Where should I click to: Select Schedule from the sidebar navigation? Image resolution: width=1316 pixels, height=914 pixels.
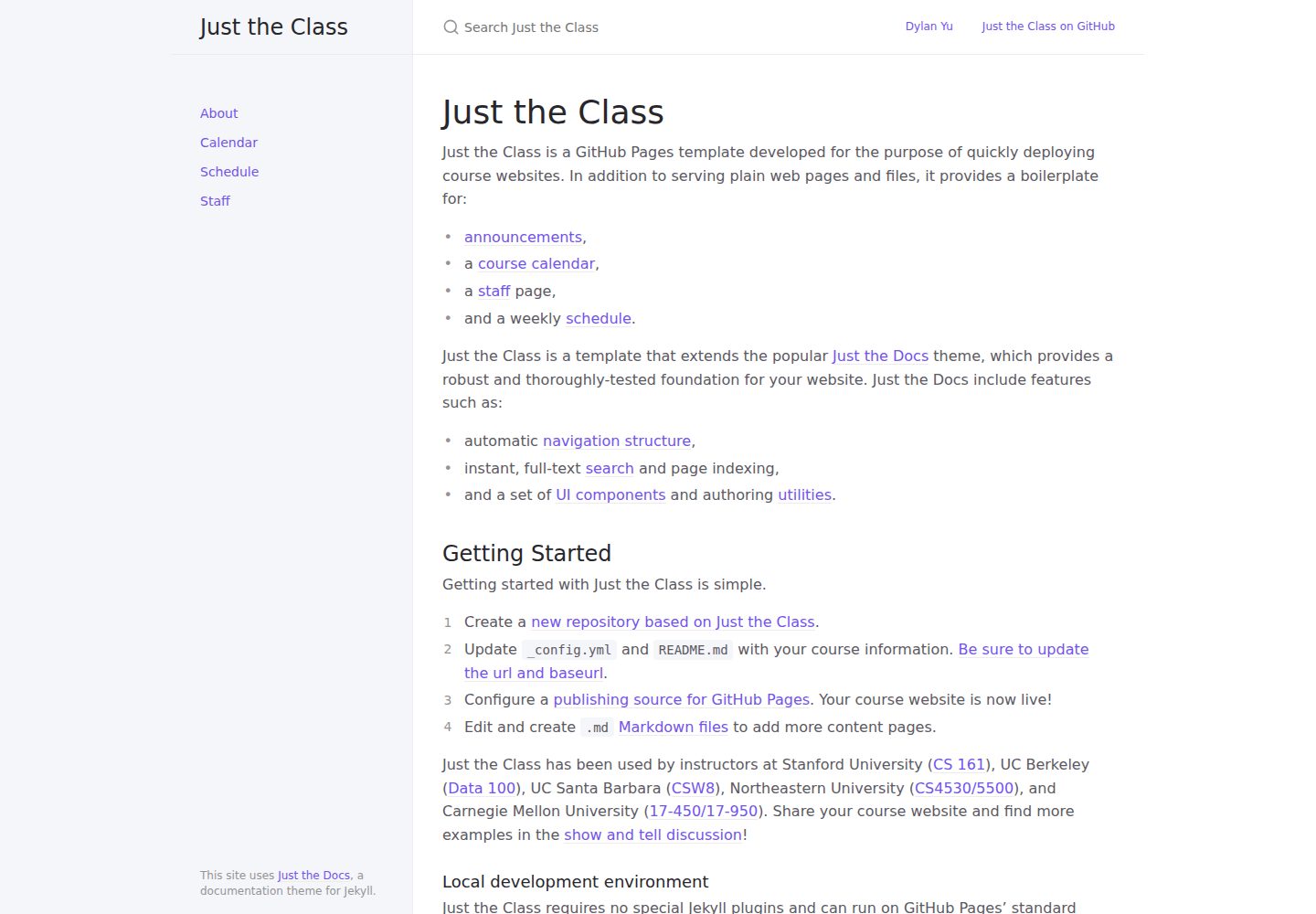(x=229, y=172)
